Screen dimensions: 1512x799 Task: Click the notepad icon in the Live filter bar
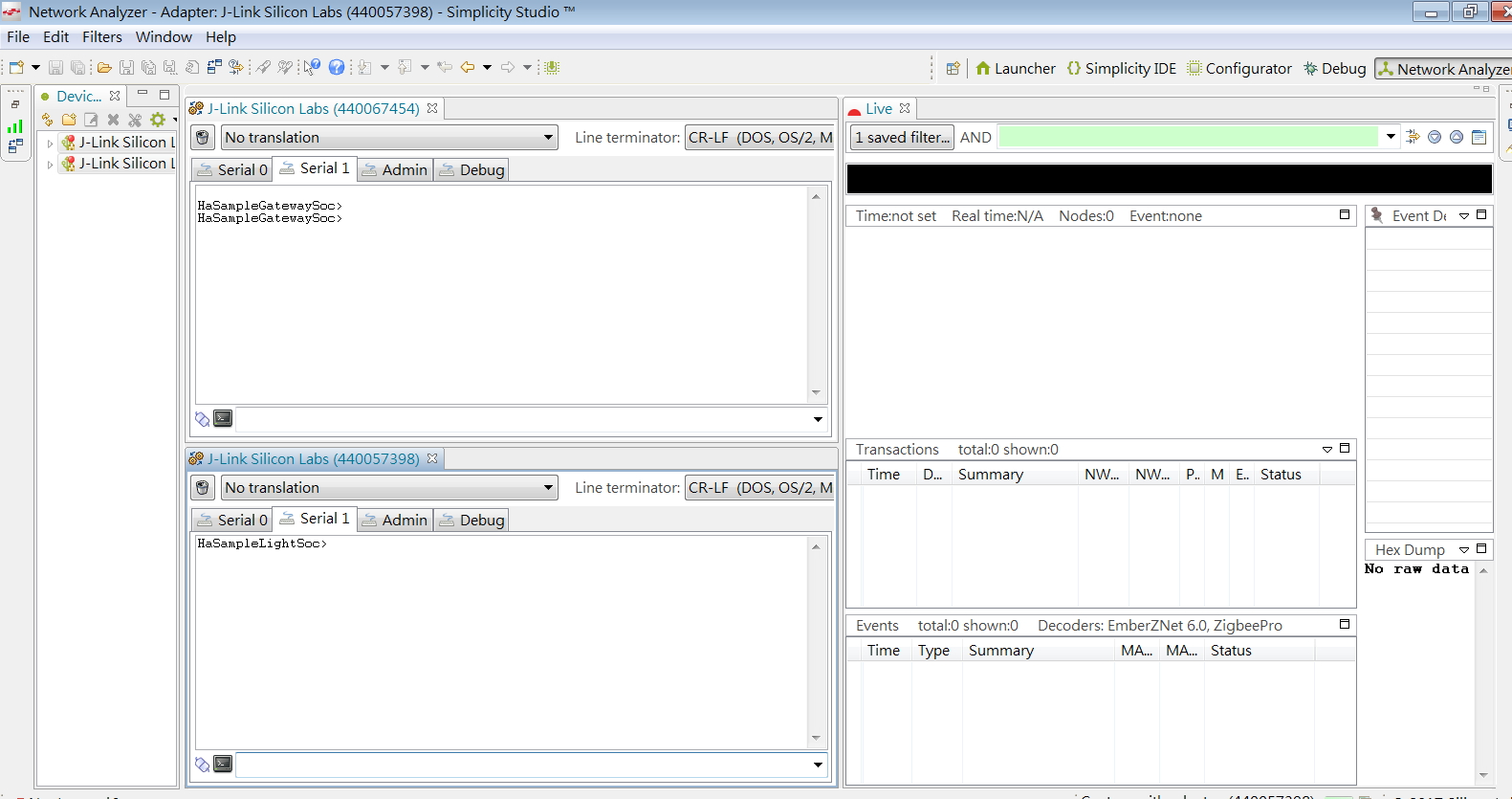pyautogui.click(x=1479, y=137)
